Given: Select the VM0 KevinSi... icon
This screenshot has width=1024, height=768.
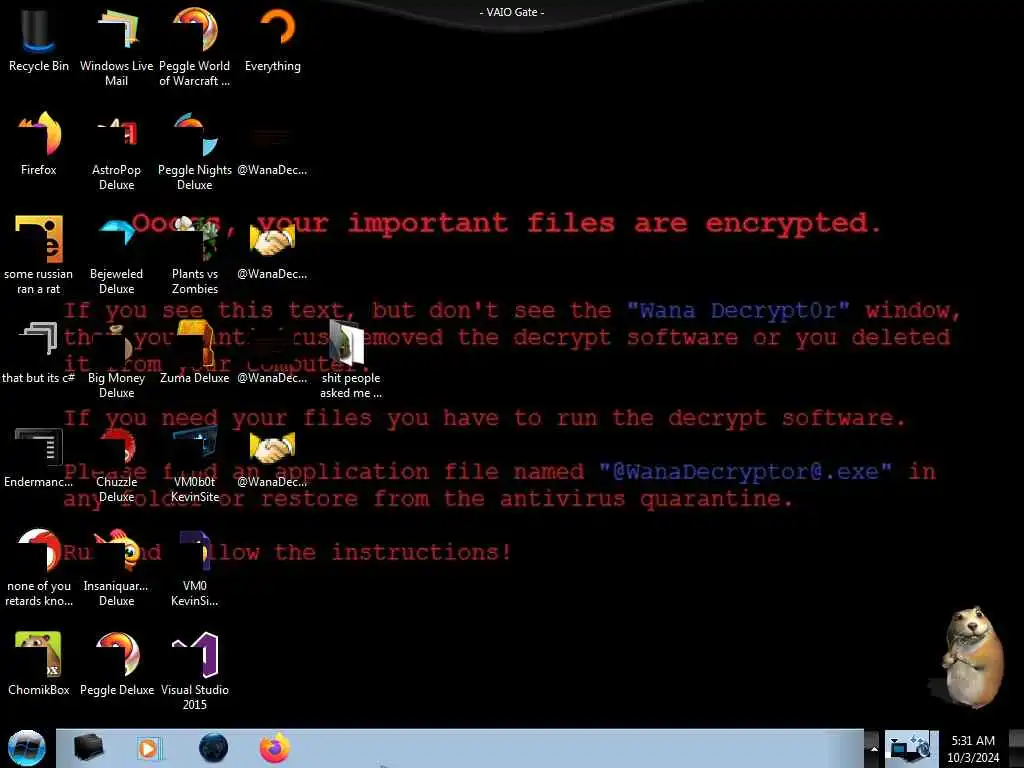Looking at the screenshot, I should (195, 568).
